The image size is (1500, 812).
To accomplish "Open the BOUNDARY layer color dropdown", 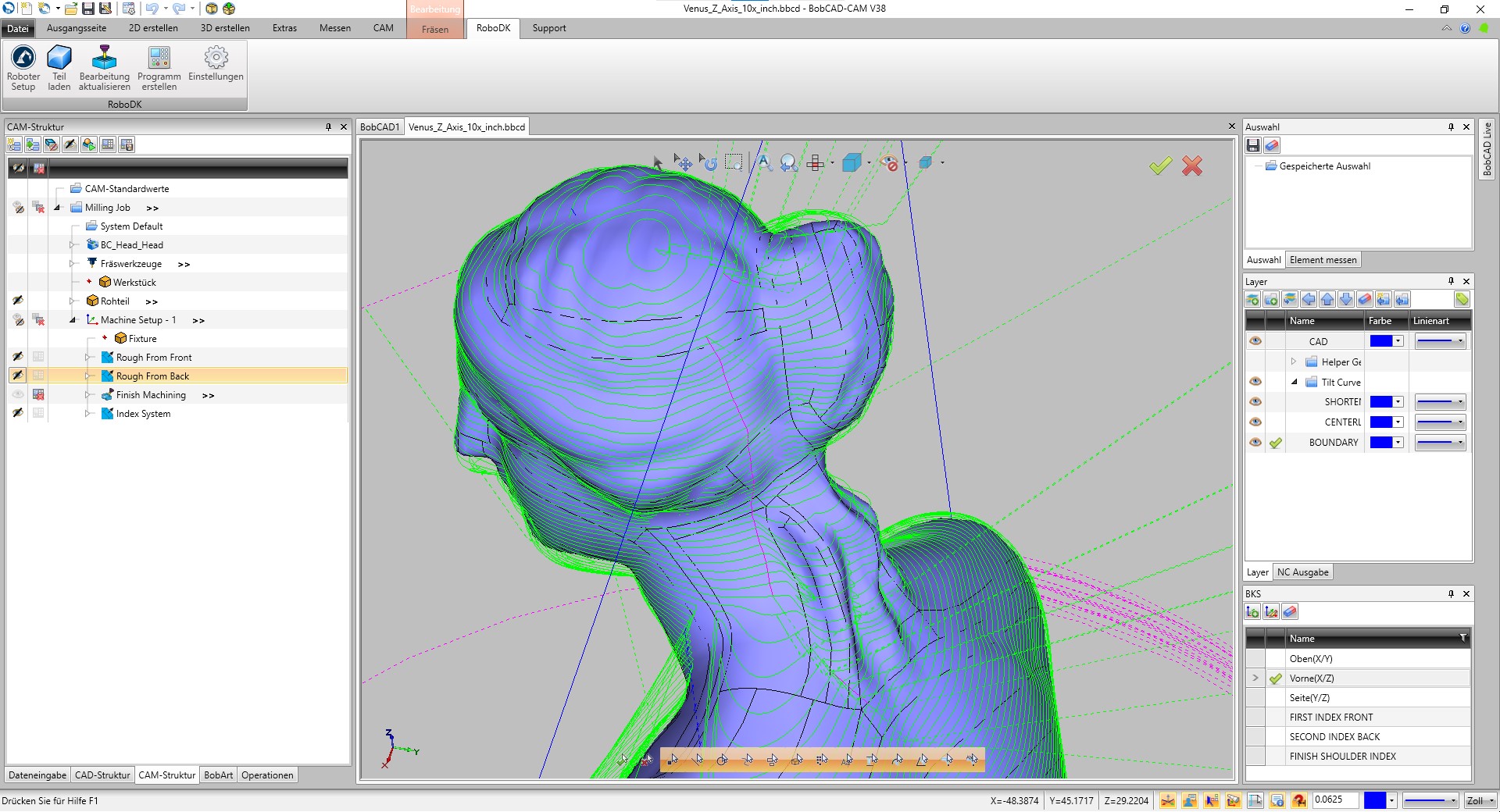I will (x=1399, y=443).
